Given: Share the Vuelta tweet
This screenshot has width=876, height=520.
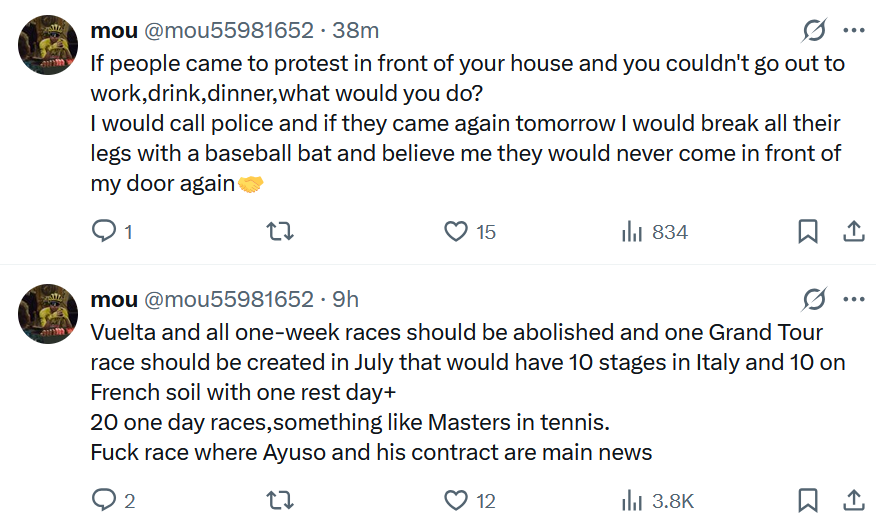Looking at the screenshot, I should [x=854, y=500].
